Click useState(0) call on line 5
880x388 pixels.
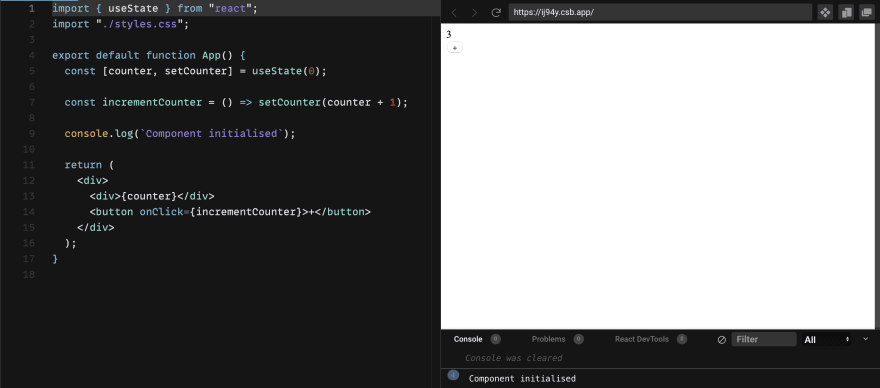tap(286, 71)
